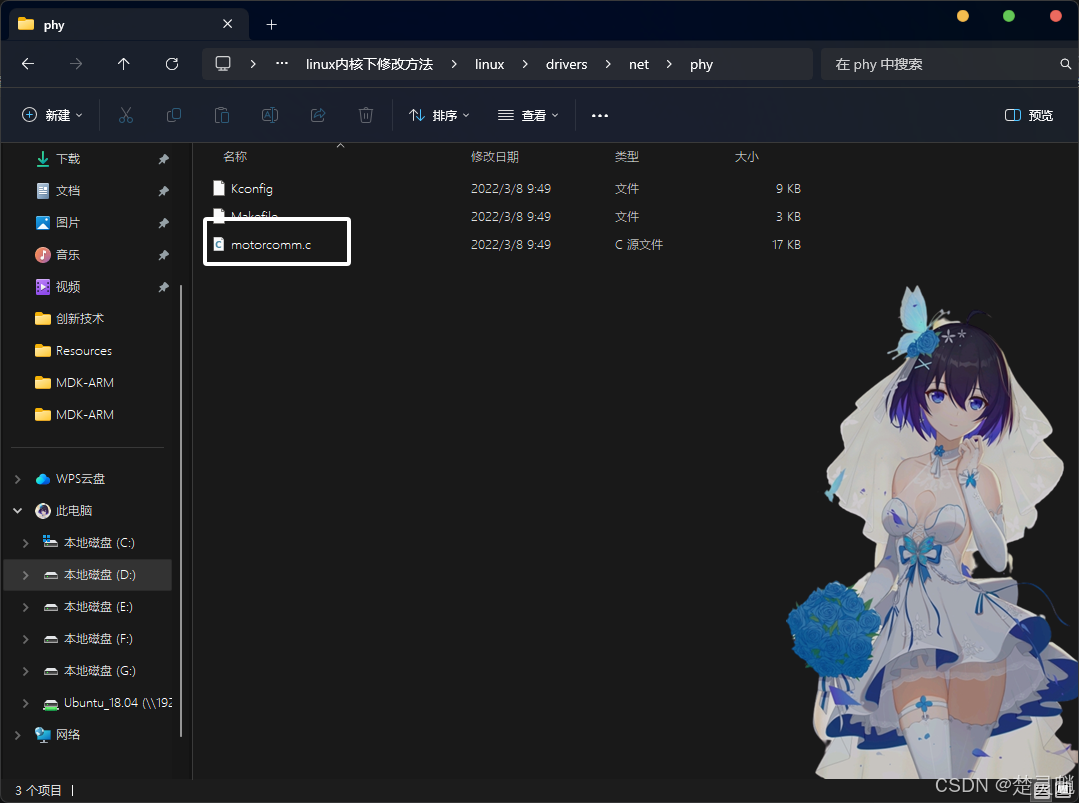Switch to details view in status bar

[x=1042, y=791]
